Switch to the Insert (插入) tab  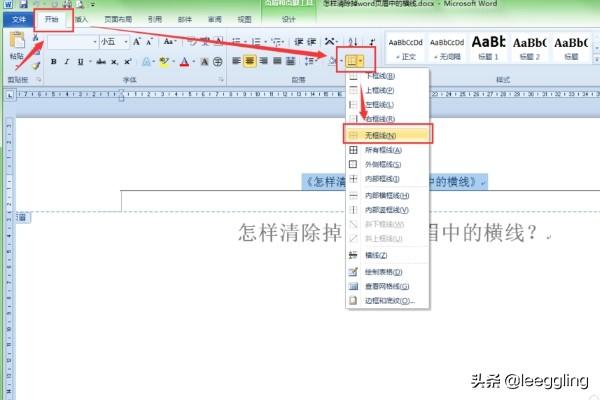[81, 19]
